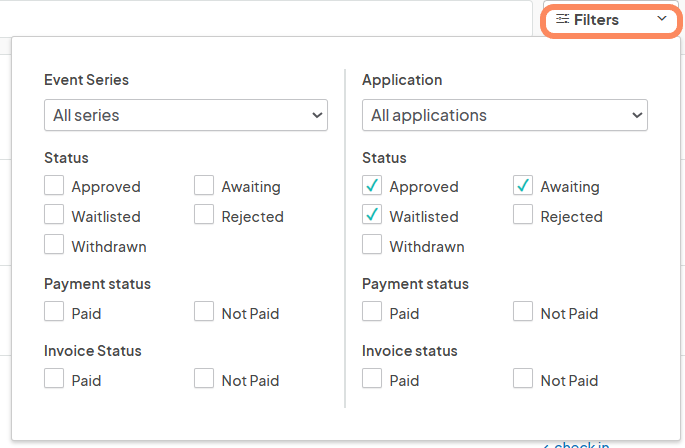The height and width of the screenshot is (448, 685).
Task: Uncheck Awaiting under Application Status
Action: tap(523, 185)
